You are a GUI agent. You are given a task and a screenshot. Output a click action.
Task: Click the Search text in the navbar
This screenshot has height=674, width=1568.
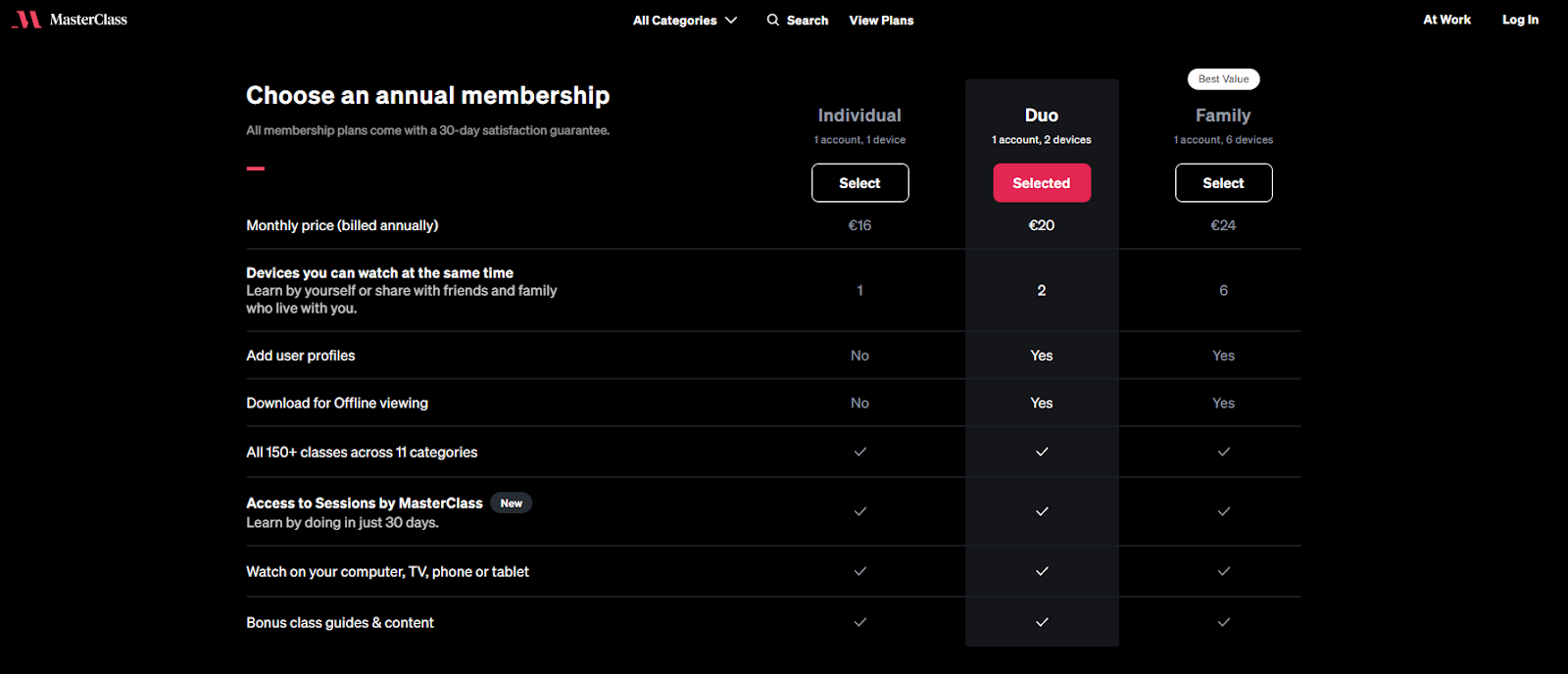pyautogui.click(x=808, y=21)
